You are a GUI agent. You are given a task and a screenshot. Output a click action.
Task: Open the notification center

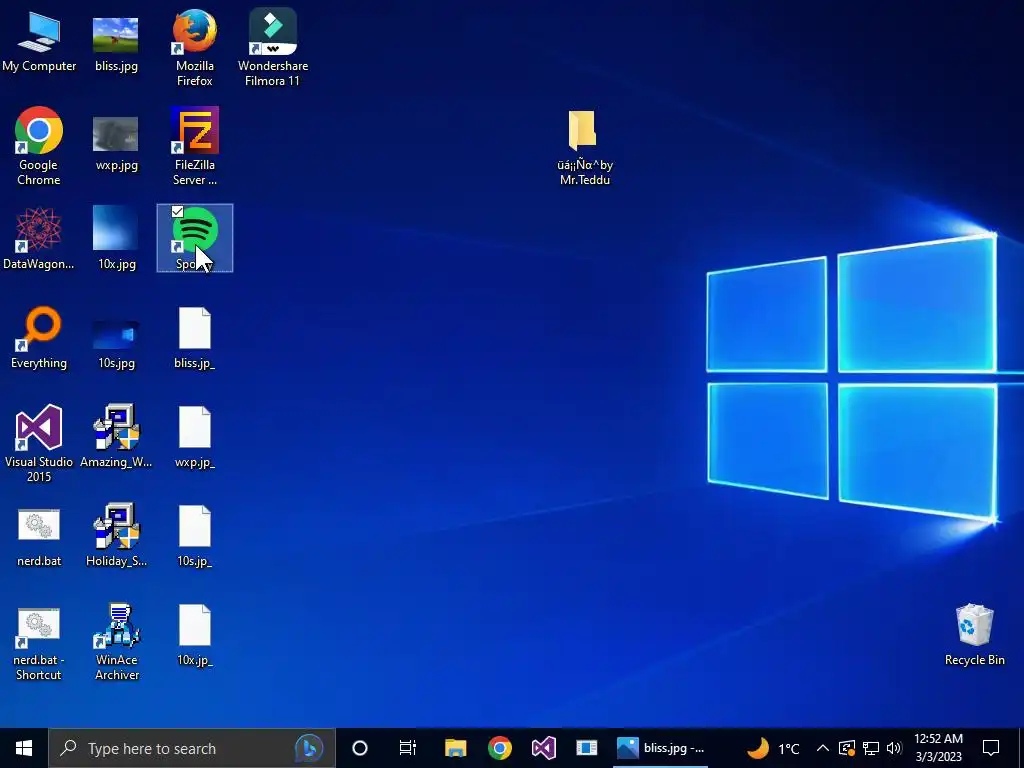tap(991, 748)
